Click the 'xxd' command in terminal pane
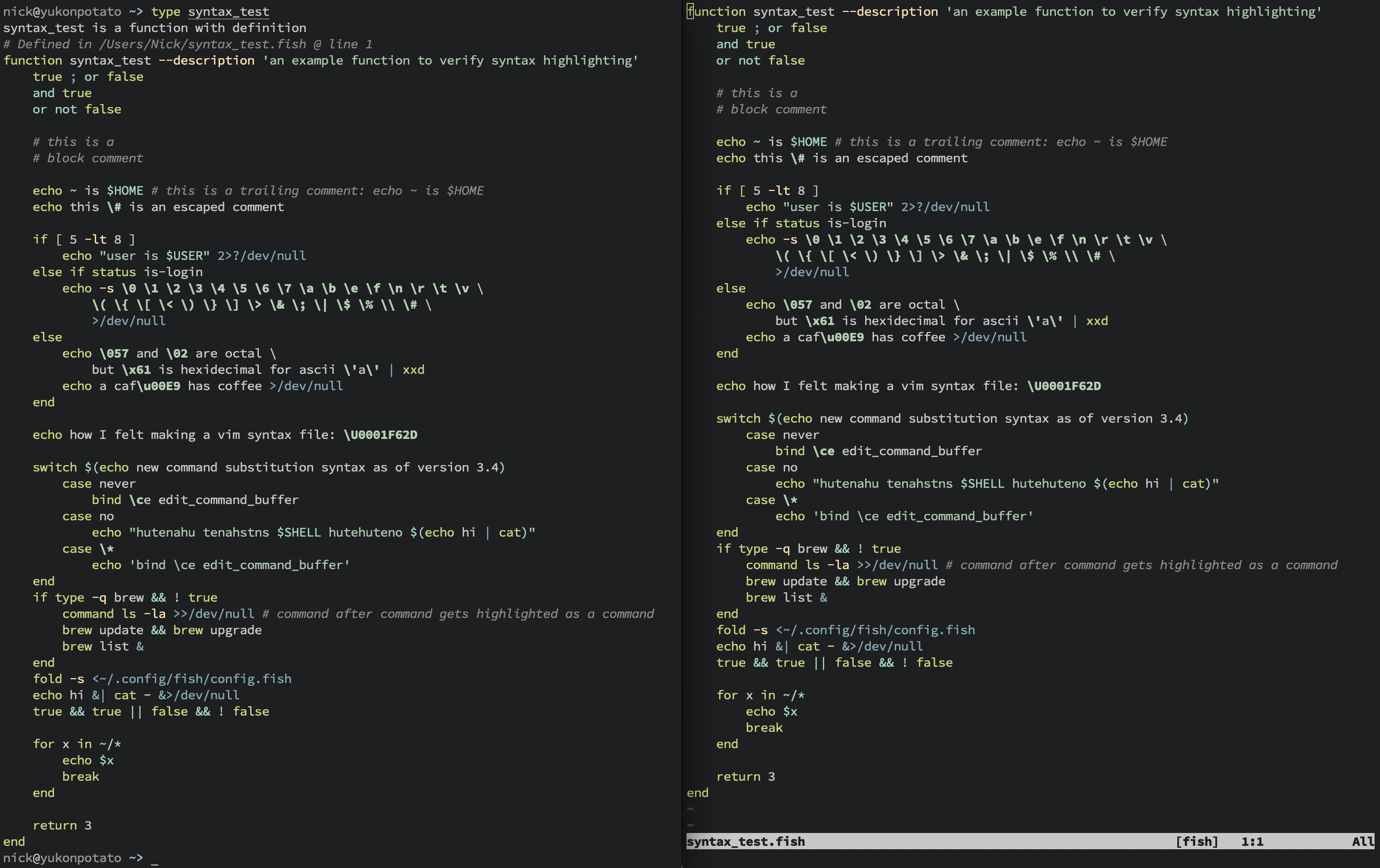The height and width of the screenshot is (868, 1380). [x=413, y=369]
